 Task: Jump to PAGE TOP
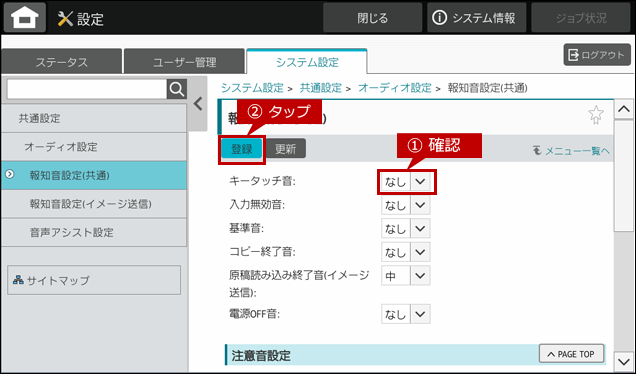[x=571, y=354]
